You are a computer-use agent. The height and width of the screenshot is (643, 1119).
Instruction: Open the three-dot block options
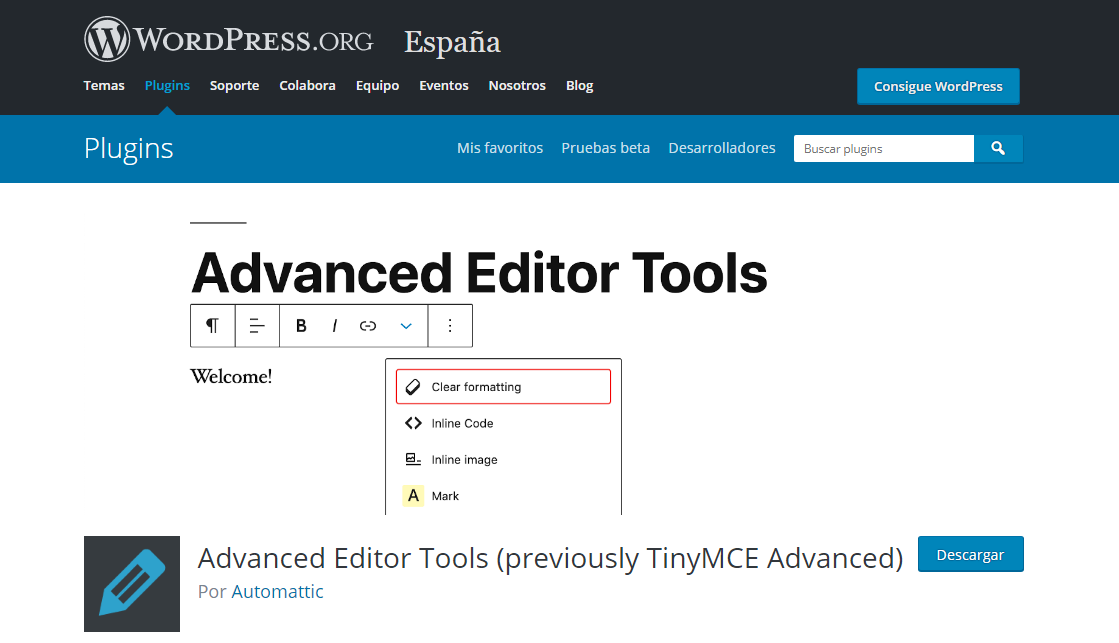[450, 326]
